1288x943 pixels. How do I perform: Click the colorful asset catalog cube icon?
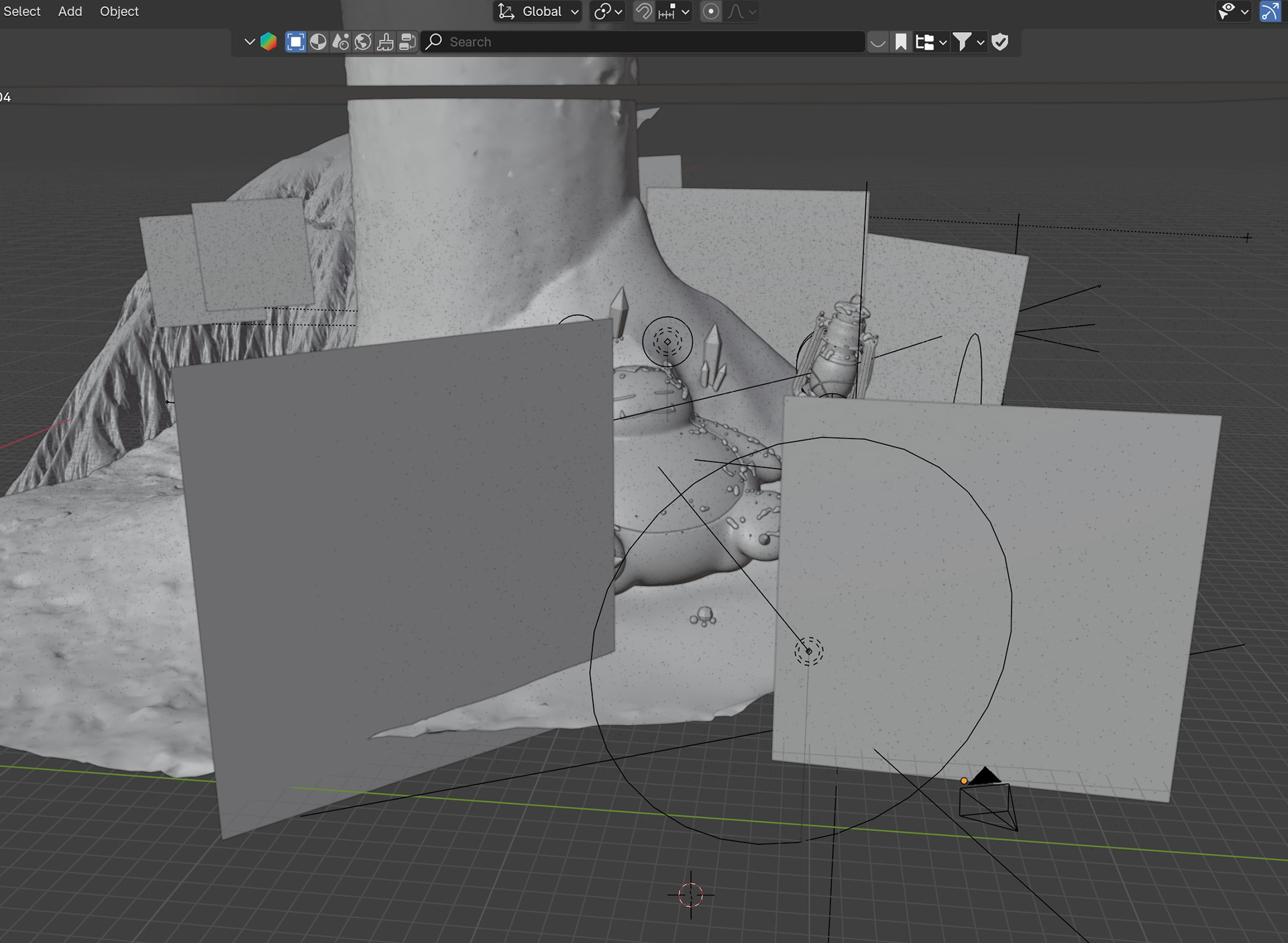coord(268,42)
